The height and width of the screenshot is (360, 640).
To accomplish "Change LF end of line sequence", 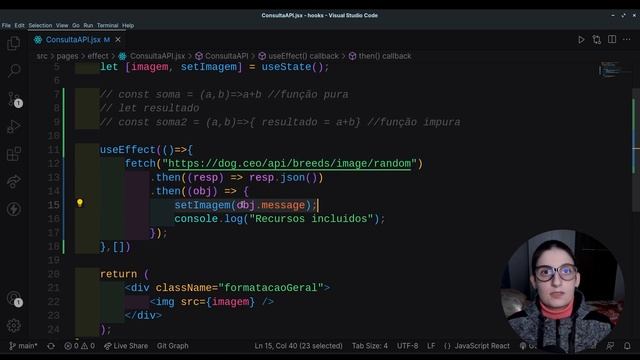I will click(431, 346).
